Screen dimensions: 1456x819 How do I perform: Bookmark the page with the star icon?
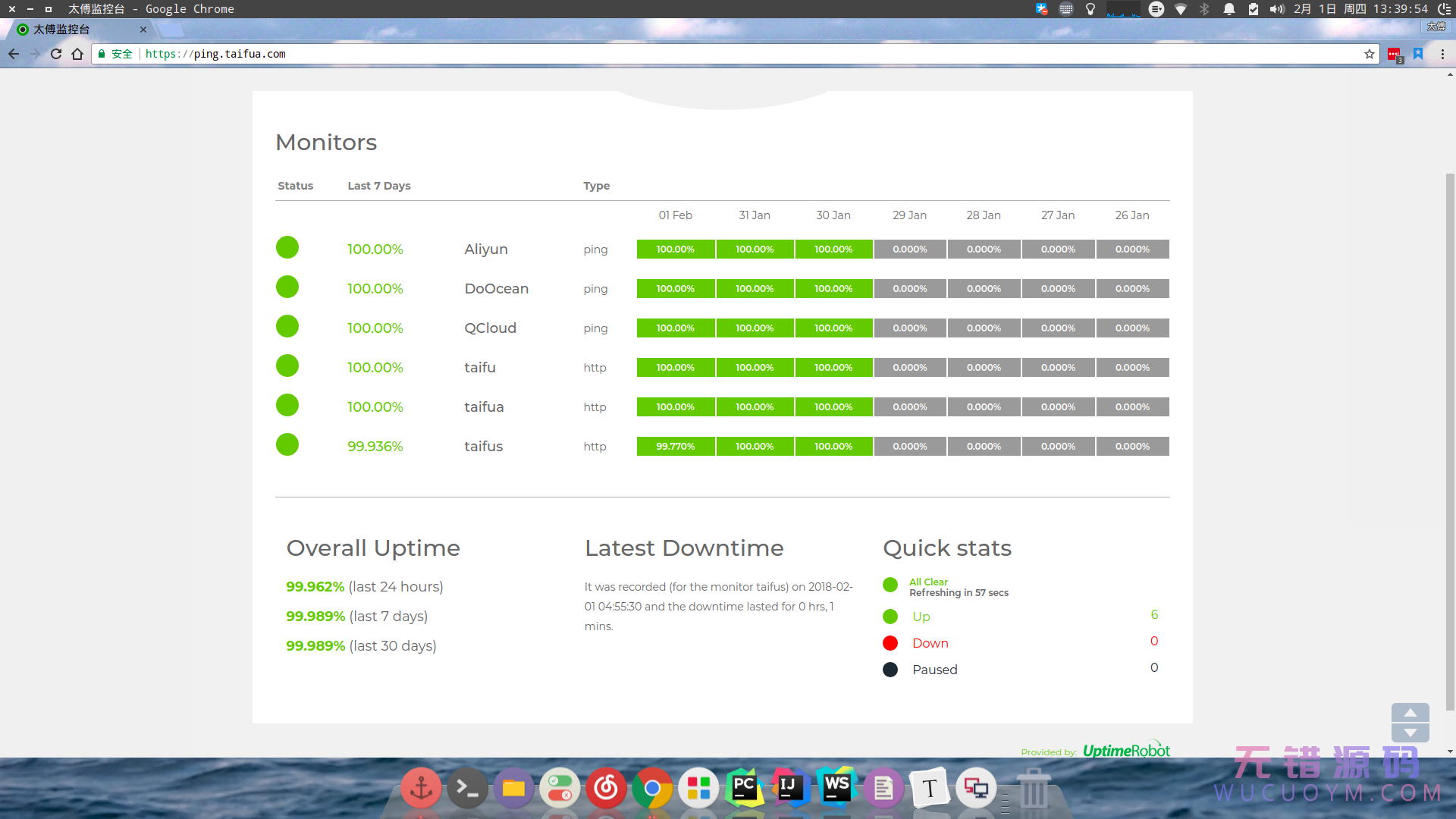click(1370, 54)
